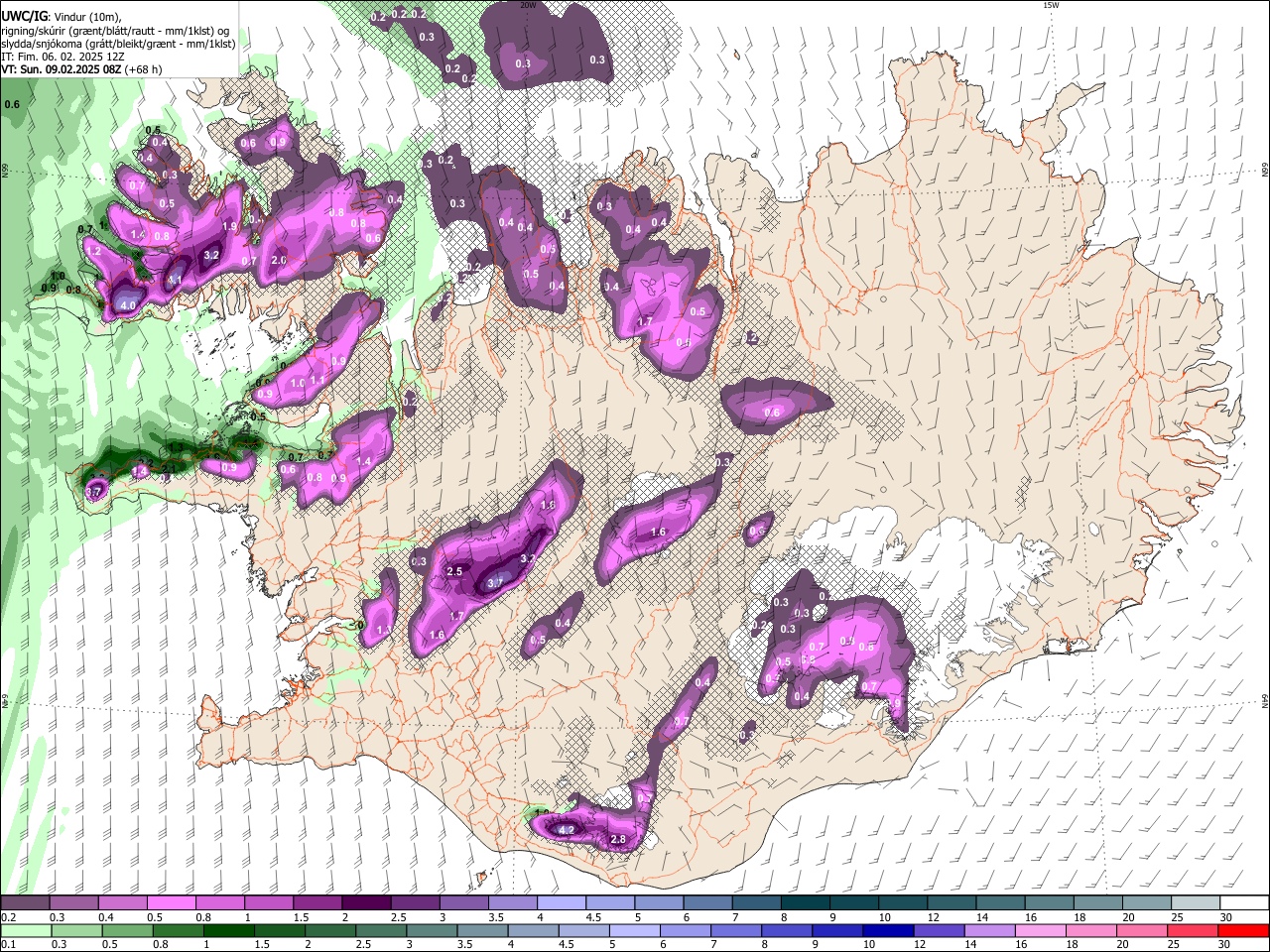The width and height of the screenshot is (1270, 952).
Task: Click the header text 'UWC/IG: Vindur (10m),'
Action: click(x=60, y=17)
